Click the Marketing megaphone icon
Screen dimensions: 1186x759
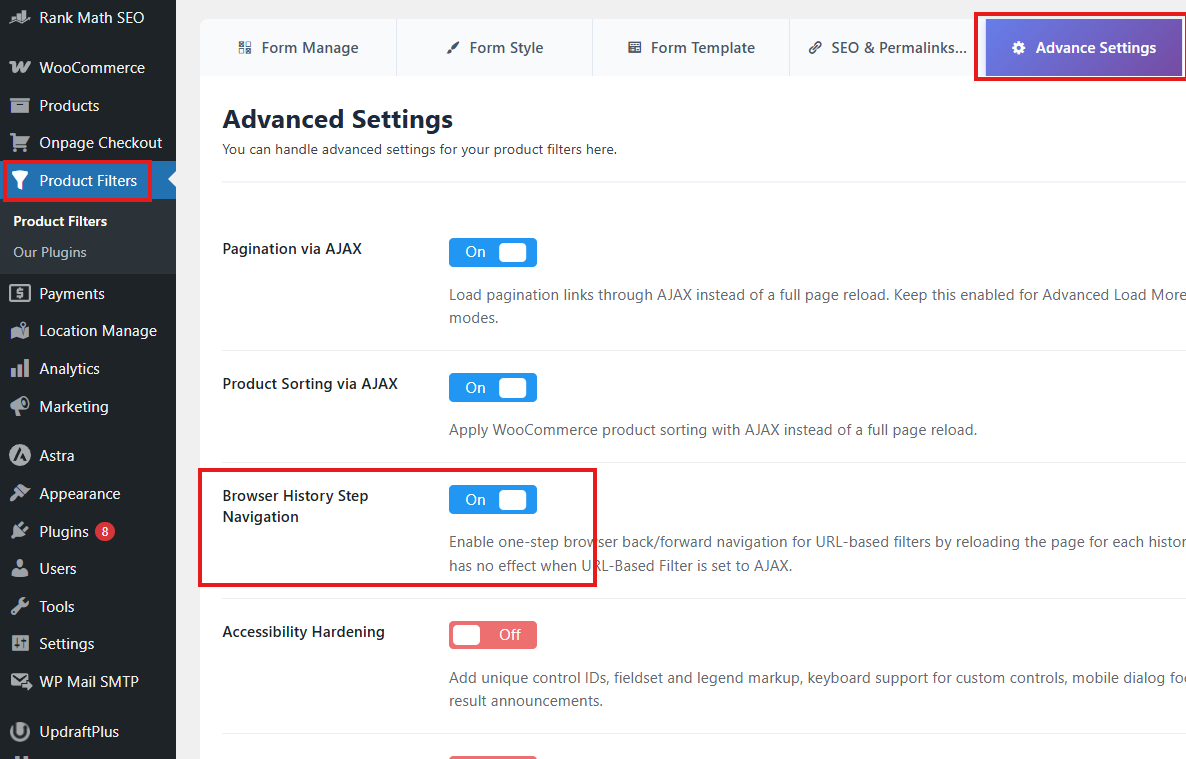click(x=19, y=407)
